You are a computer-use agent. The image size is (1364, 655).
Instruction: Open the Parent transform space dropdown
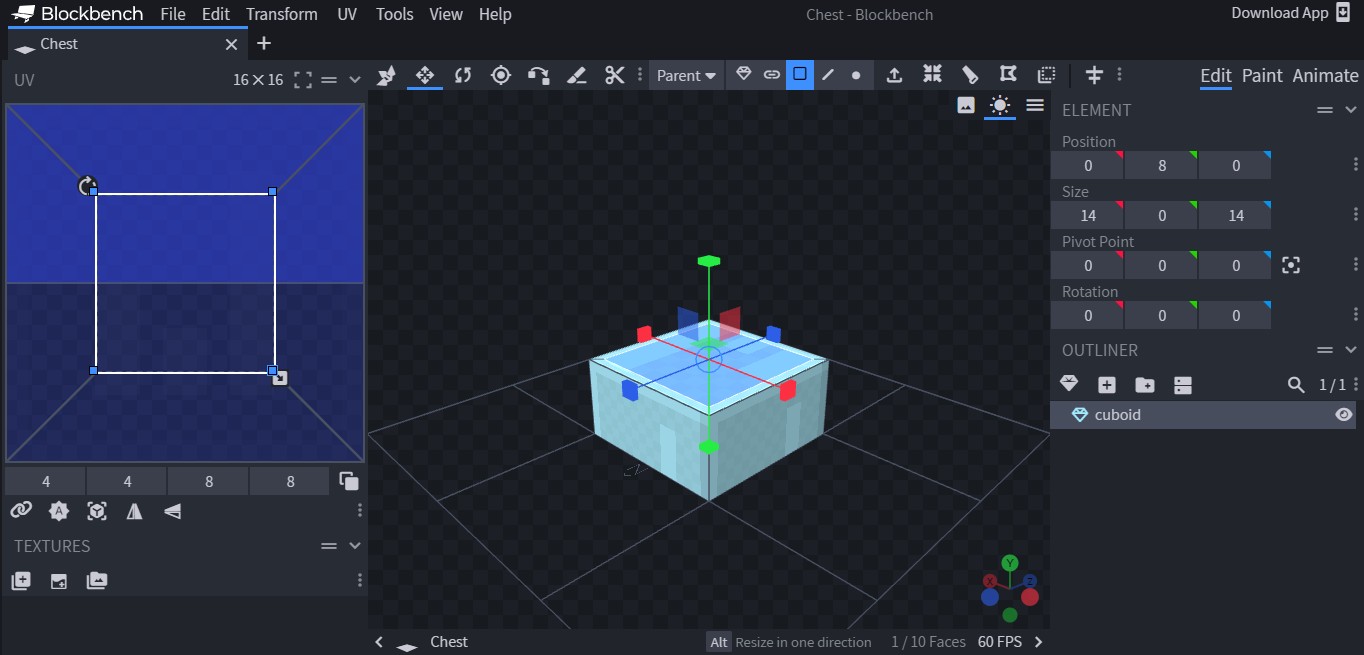pyautogui.click(x=686, y=75)
